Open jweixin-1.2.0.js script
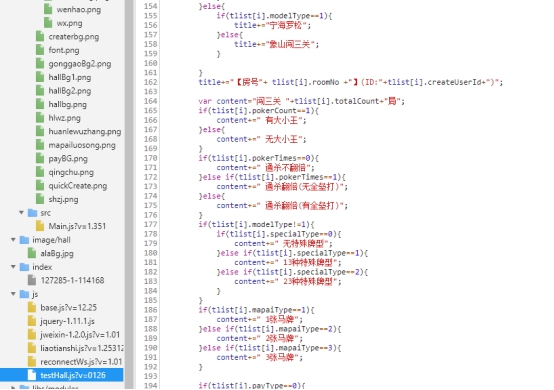This screenshot has height=390, width=554. pyautogui.click(x=80, y=335)
